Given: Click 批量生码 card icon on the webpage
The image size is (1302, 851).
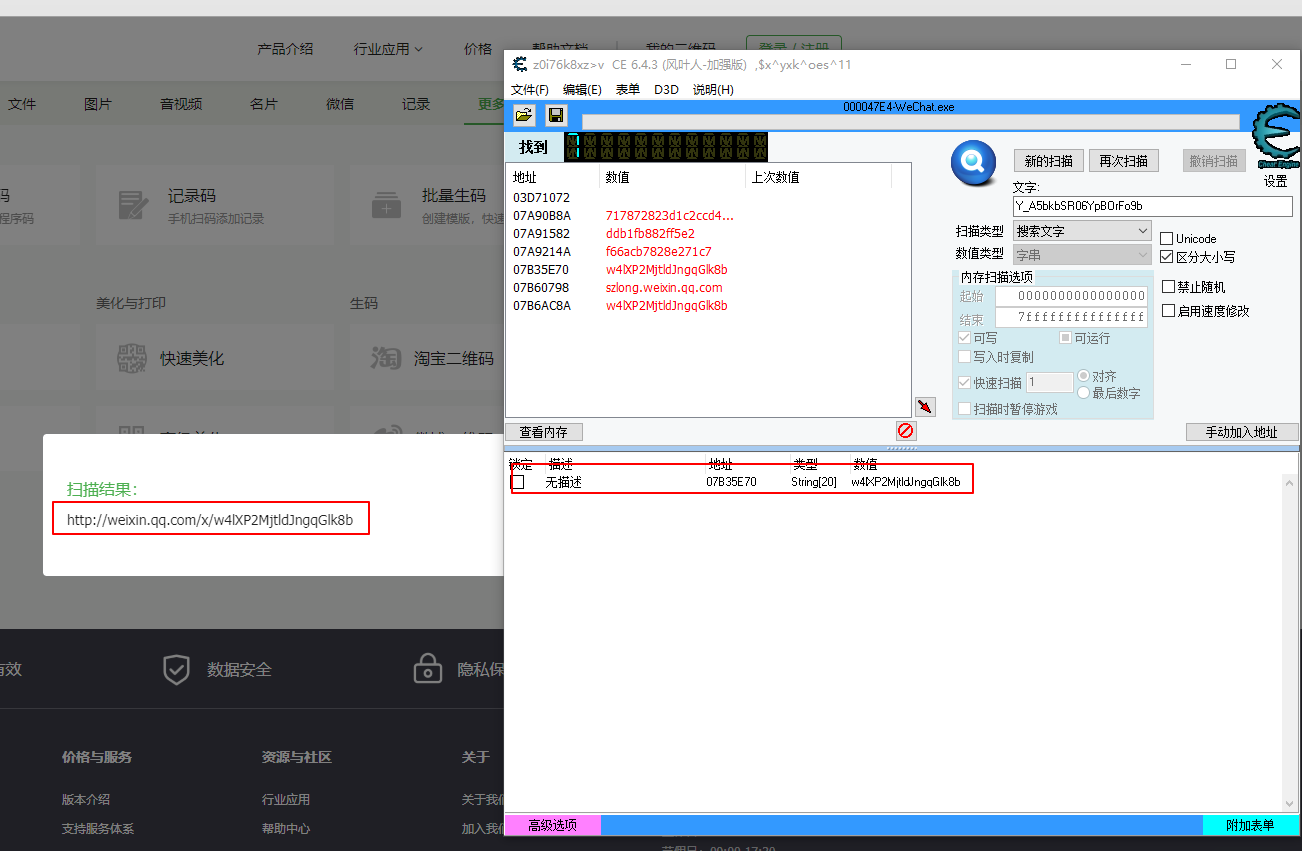Looking at the screenshot, I should tap(386, 205).
